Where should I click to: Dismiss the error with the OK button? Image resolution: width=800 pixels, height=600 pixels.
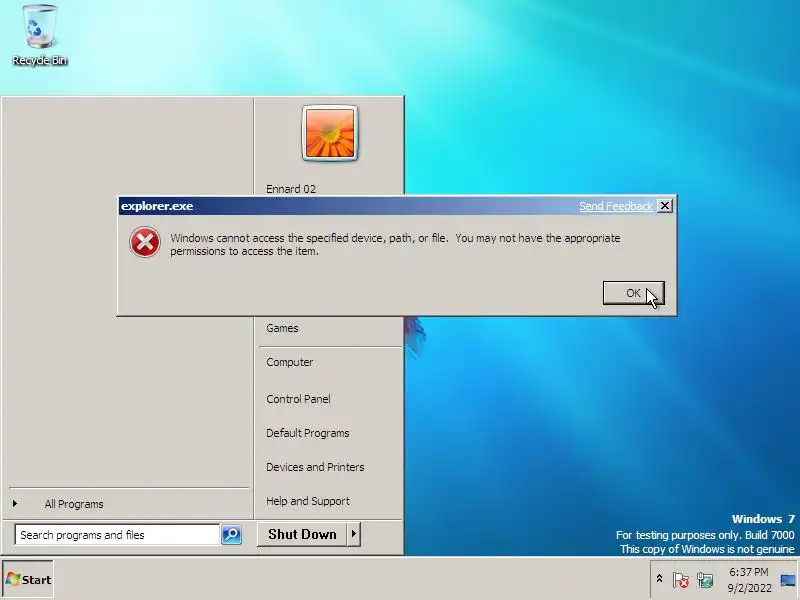633,293
